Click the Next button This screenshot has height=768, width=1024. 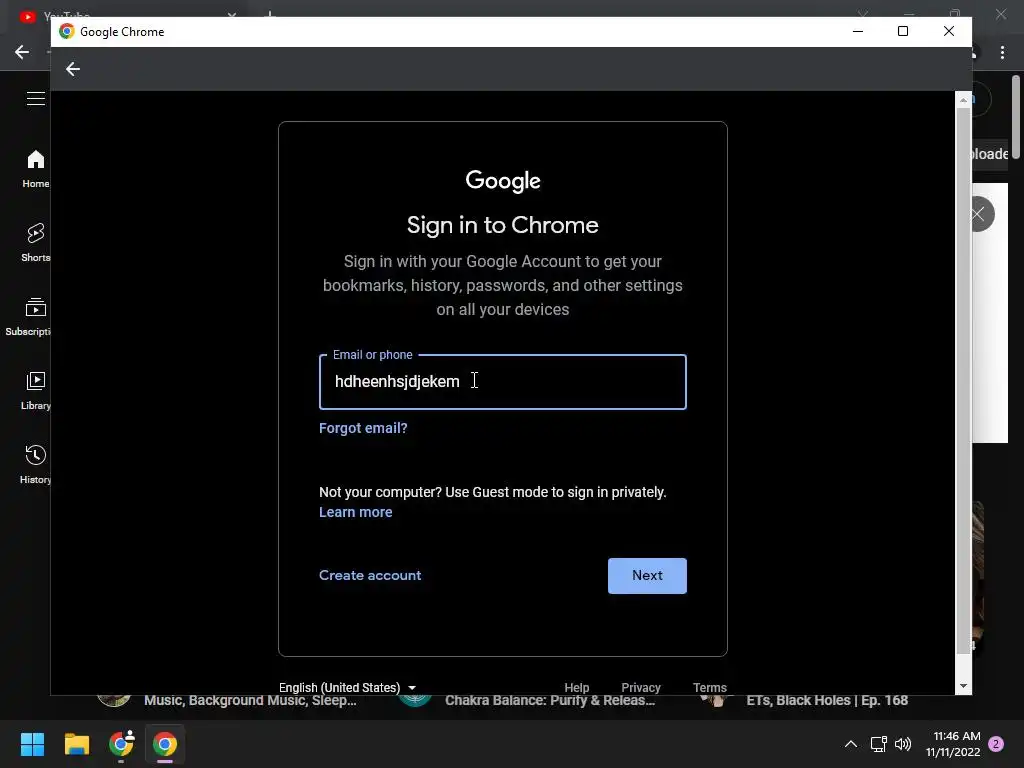point(647,575)
